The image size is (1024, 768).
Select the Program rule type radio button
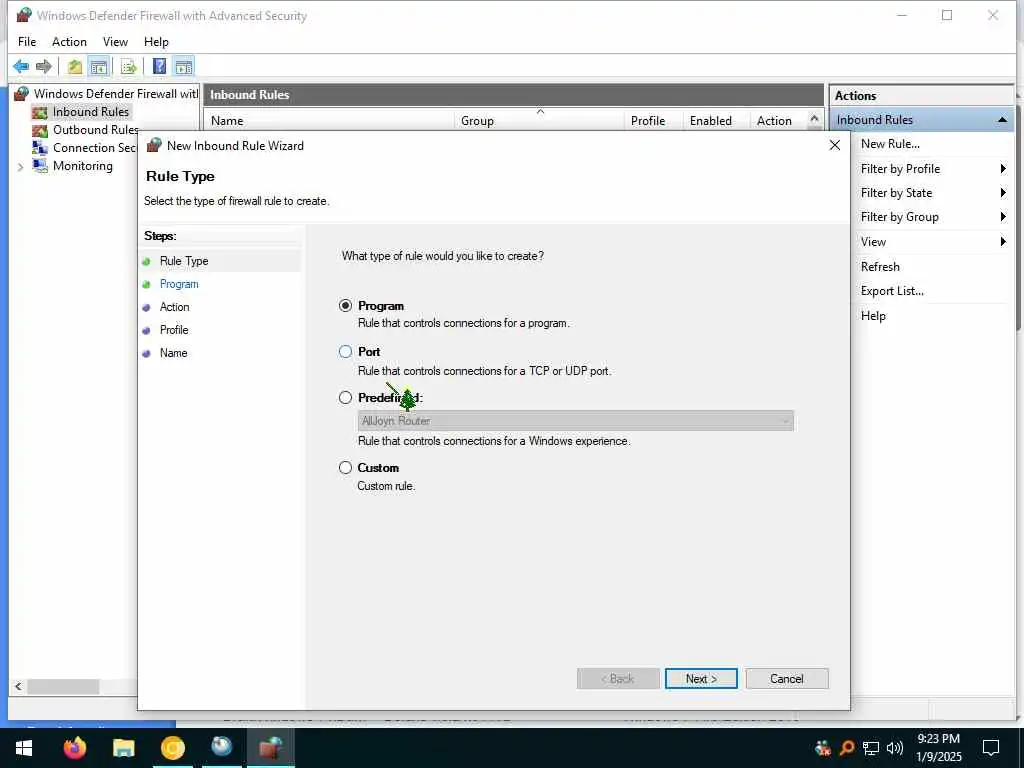tap(345, 306)
